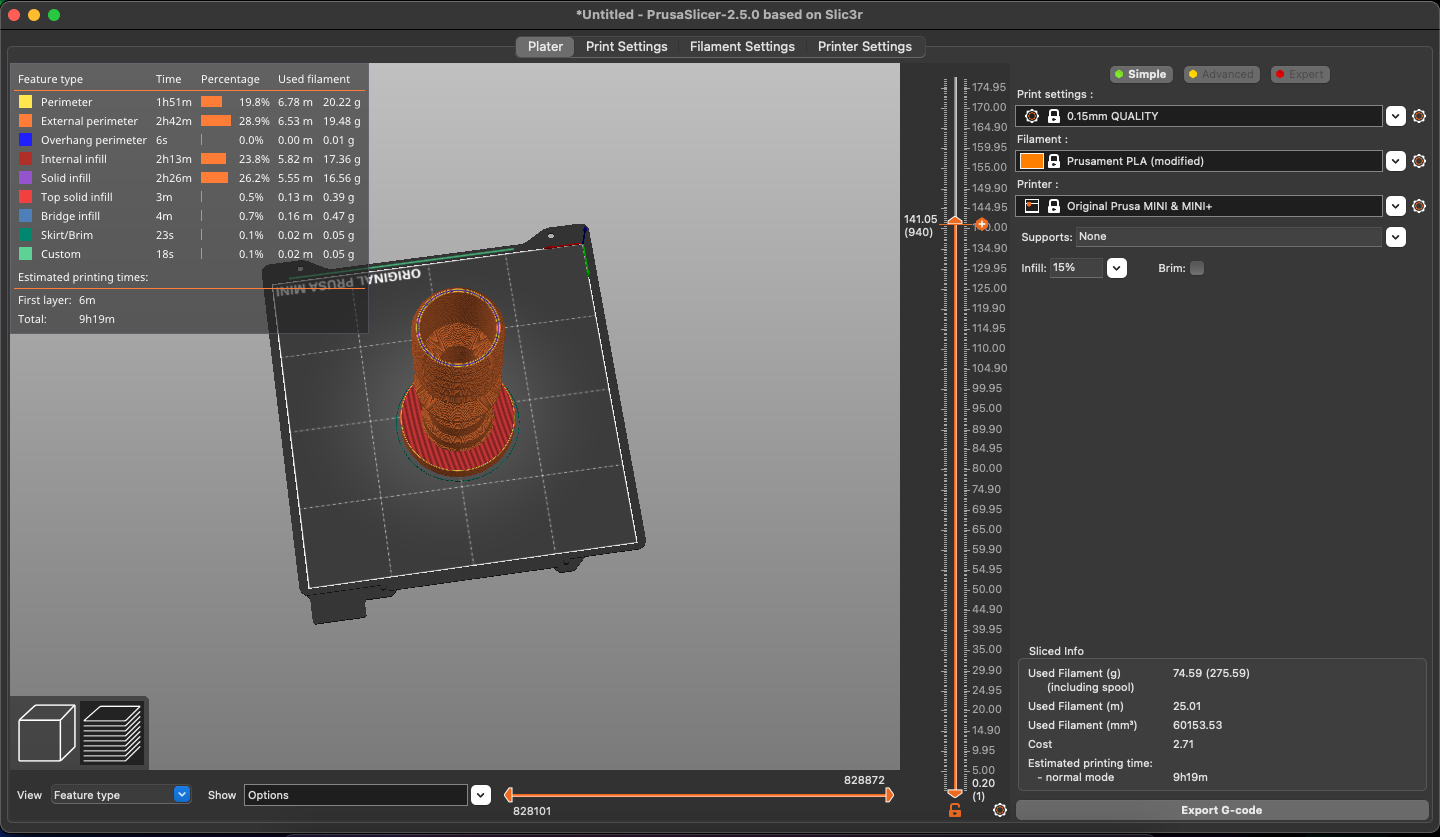The height and width of the screenshot is (837, 1440).
Task: Open print settings via its gear icon
Action: [x=1418, y=116]
